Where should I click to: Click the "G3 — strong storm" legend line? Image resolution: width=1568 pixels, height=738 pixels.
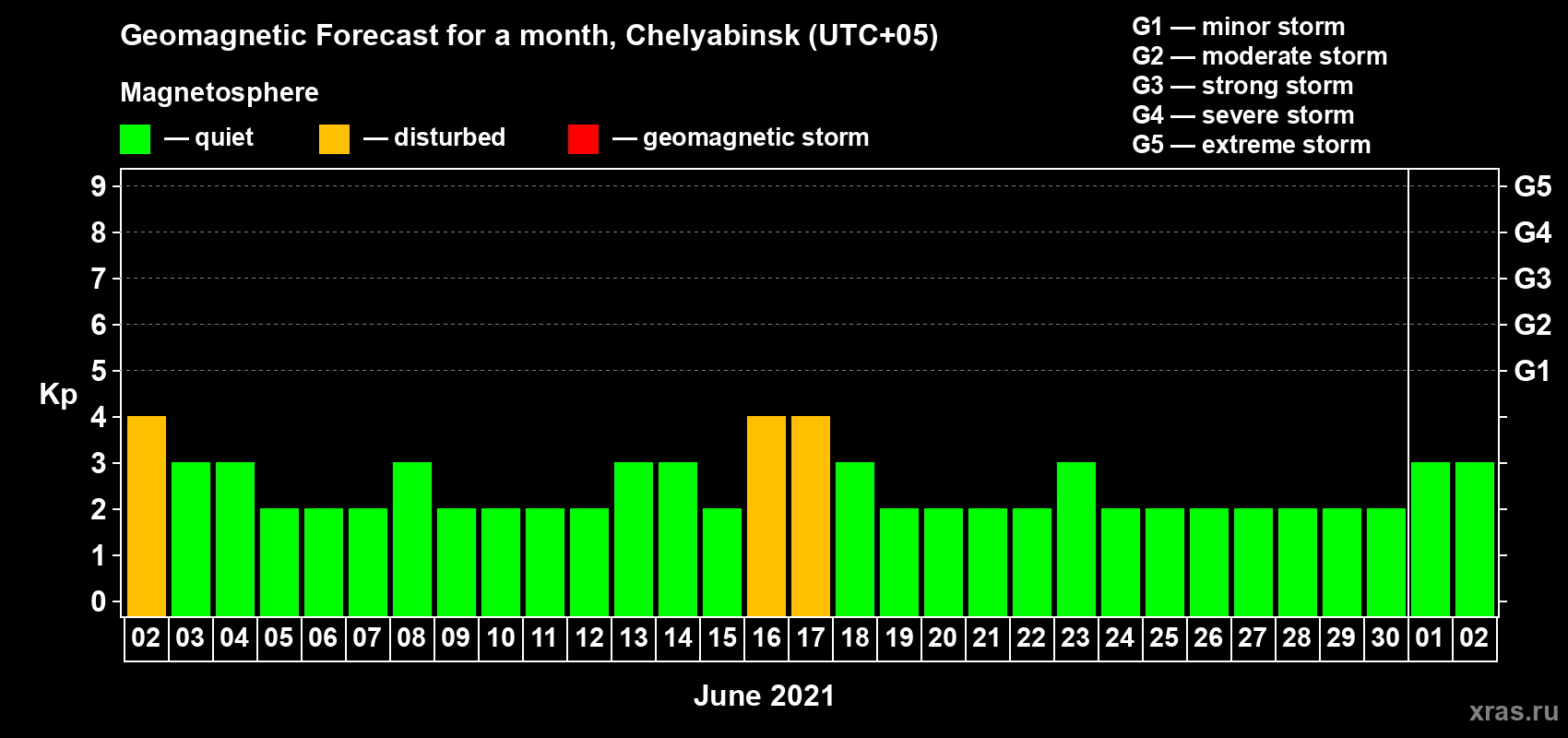tap(1243, 86)
